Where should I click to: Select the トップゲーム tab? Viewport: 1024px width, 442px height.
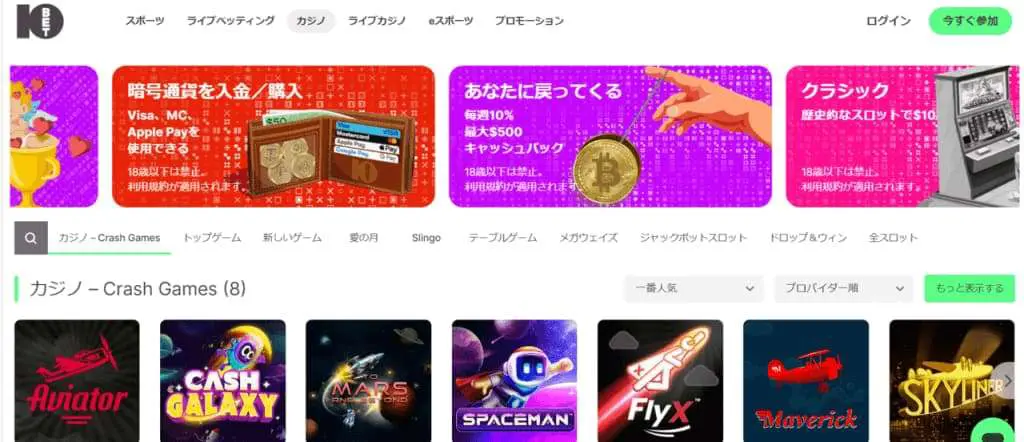point(212,238)
